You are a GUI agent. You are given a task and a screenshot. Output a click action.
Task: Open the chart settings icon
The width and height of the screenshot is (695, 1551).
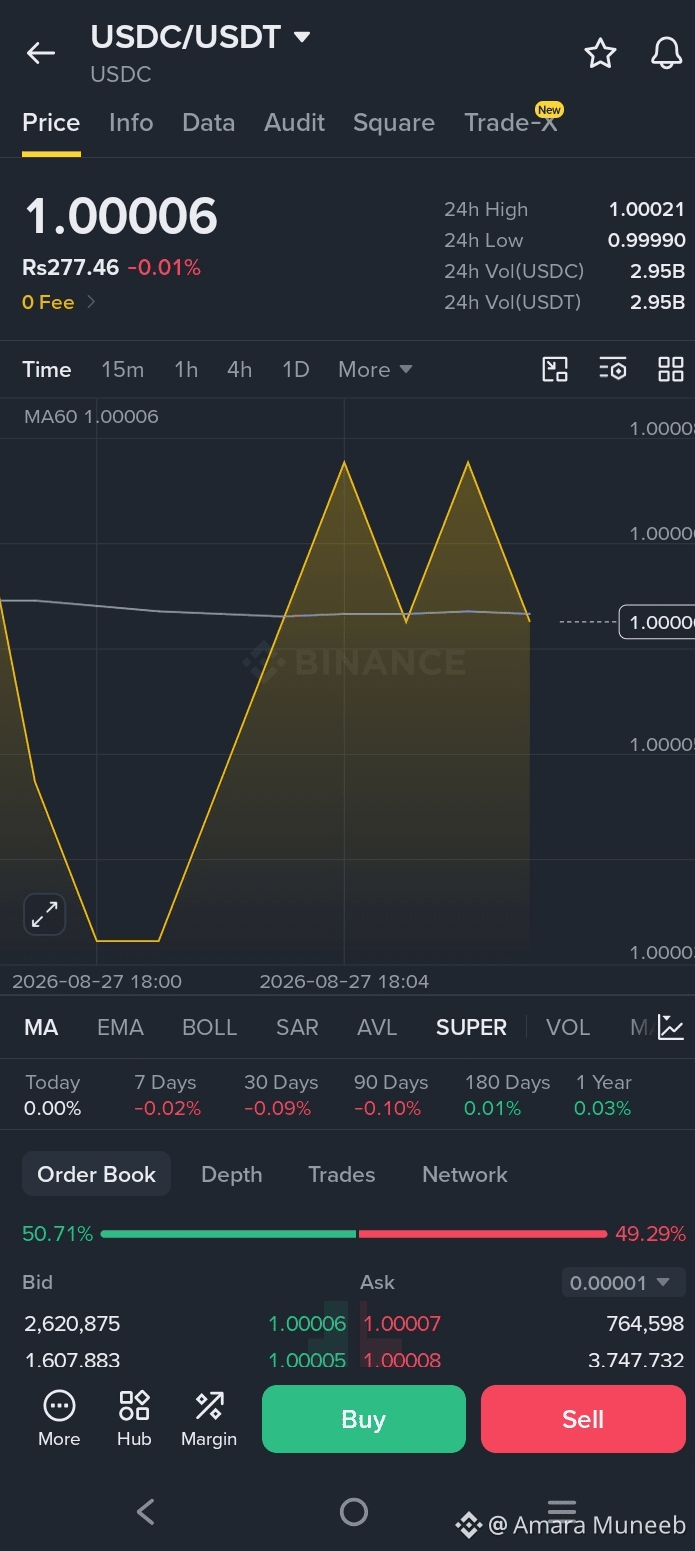tap(613, 369)
